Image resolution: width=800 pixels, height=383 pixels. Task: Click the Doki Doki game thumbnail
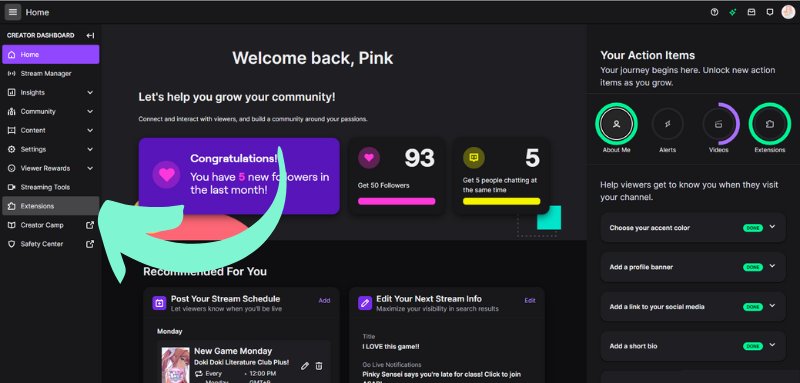point(176,365)
